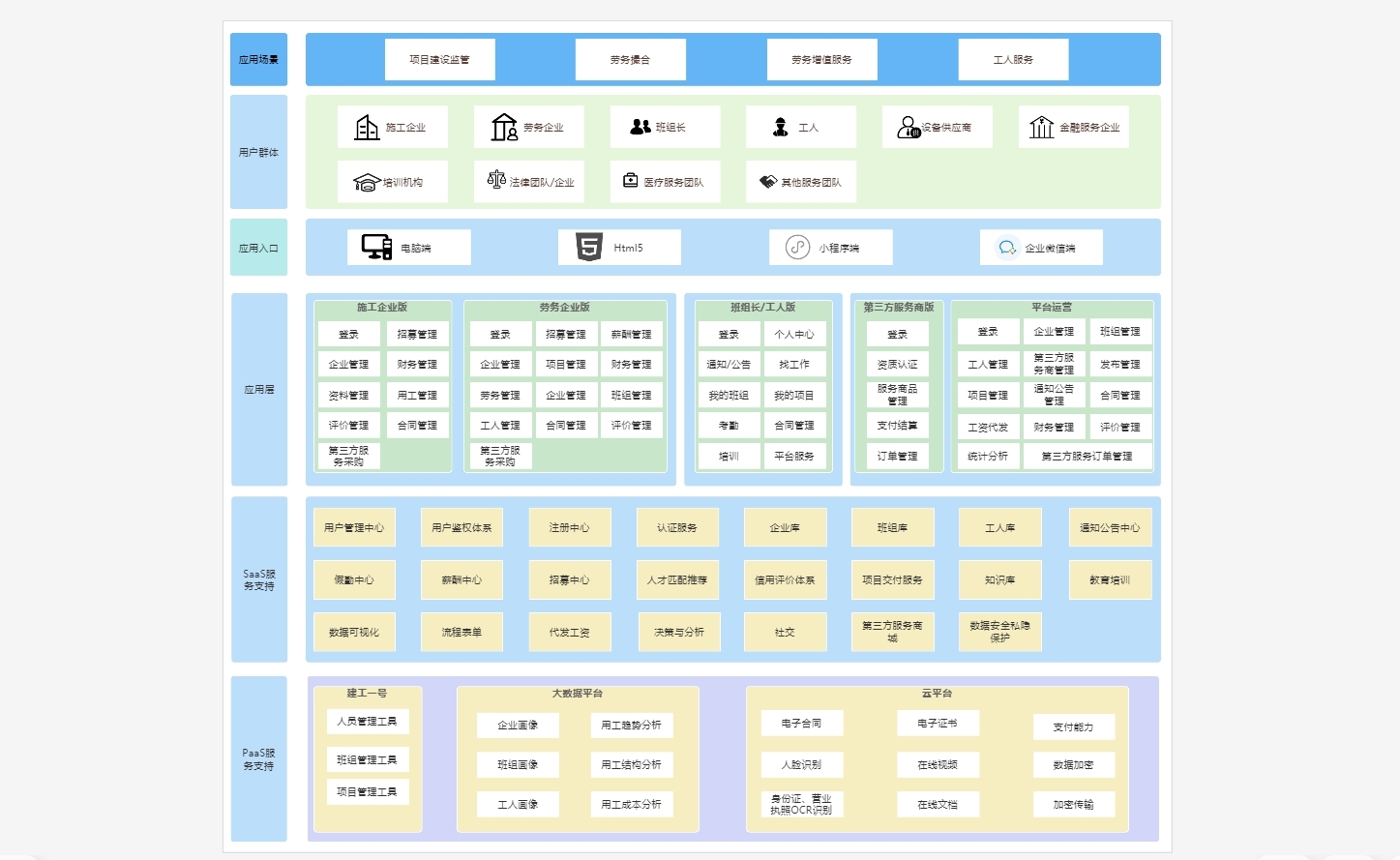Select the 考勤 box under 班组长/工人版
The image size is (1400, 860).
point(730,425)
